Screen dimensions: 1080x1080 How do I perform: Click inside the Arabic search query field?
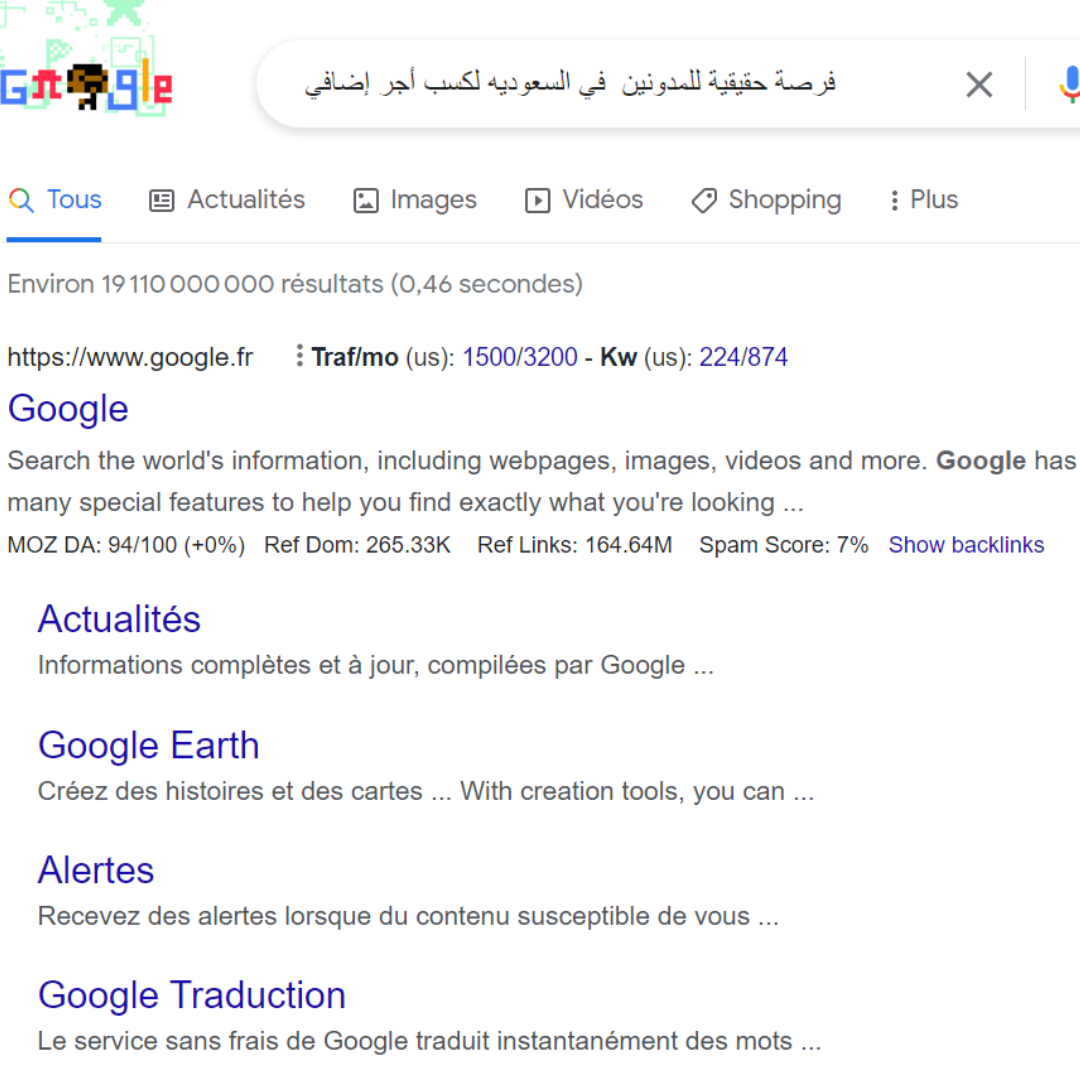570,83
